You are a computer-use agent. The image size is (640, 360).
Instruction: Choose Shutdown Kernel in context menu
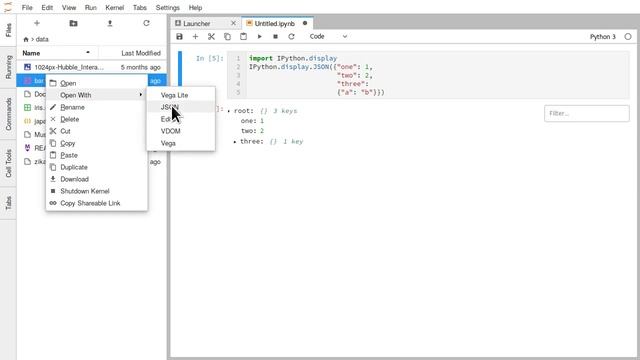[x=97, y=191]
